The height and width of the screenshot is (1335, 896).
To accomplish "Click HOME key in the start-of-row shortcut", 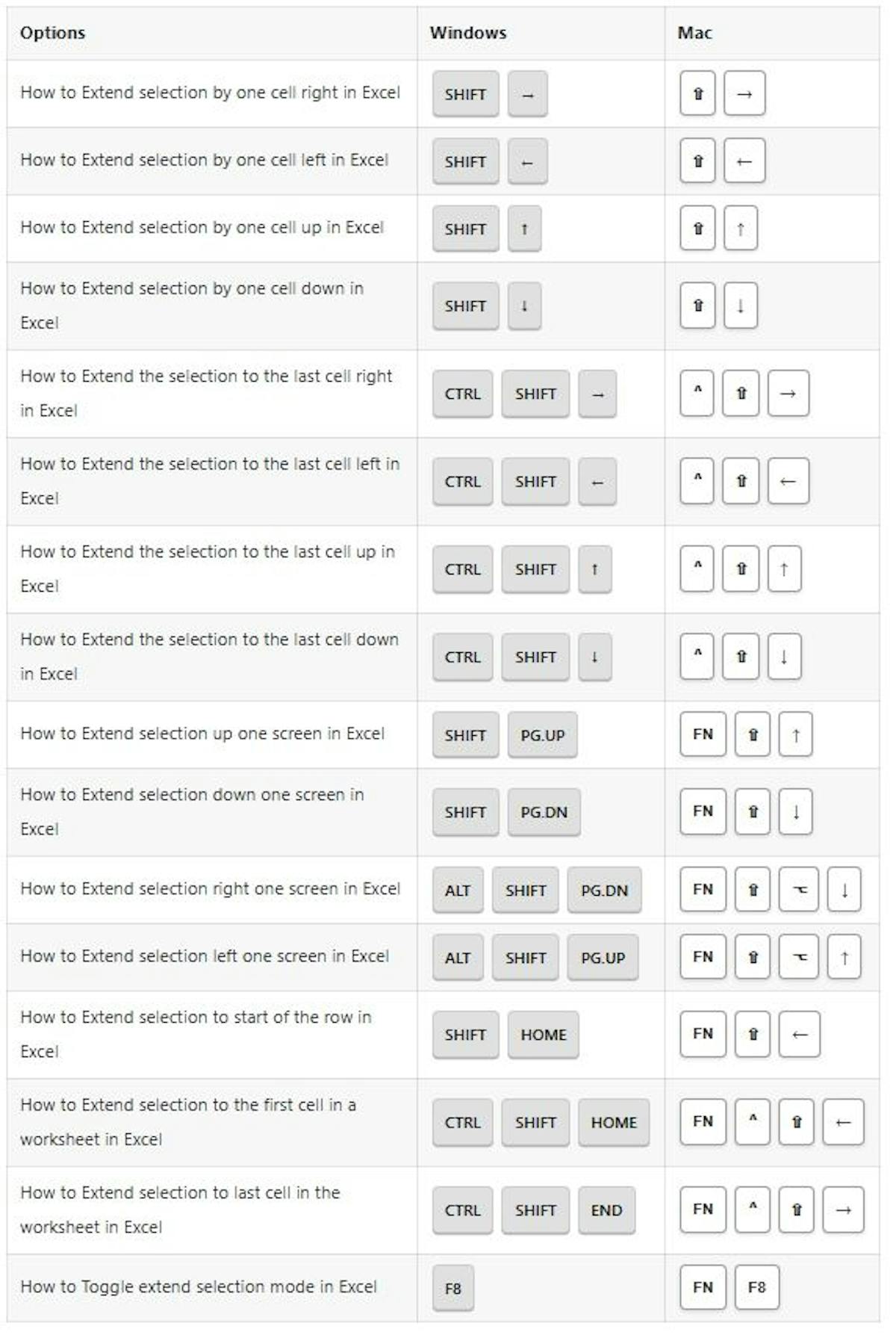I will coord(543,1035).
